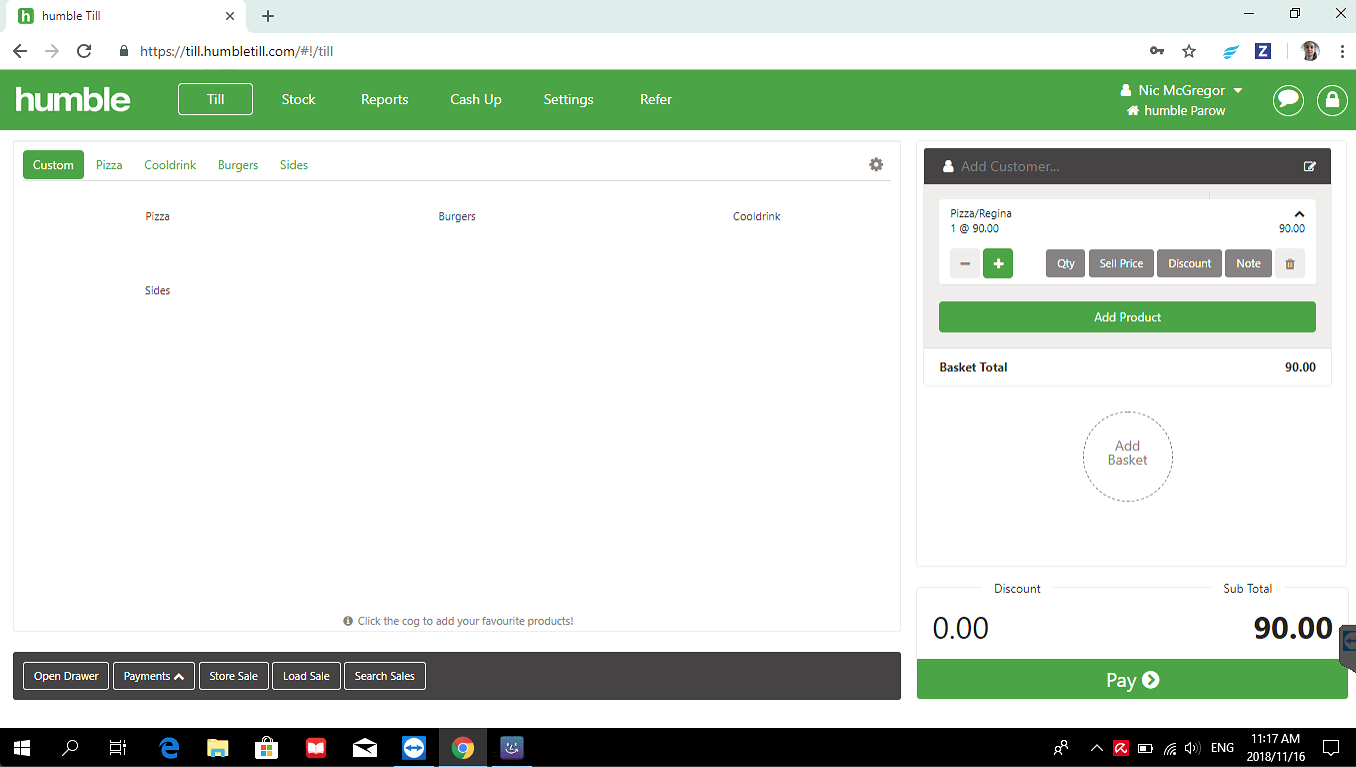The width and height of the screenshot is (1356, 767).
Task: Open Windows notification center
Action: [x=1331, y=747]
